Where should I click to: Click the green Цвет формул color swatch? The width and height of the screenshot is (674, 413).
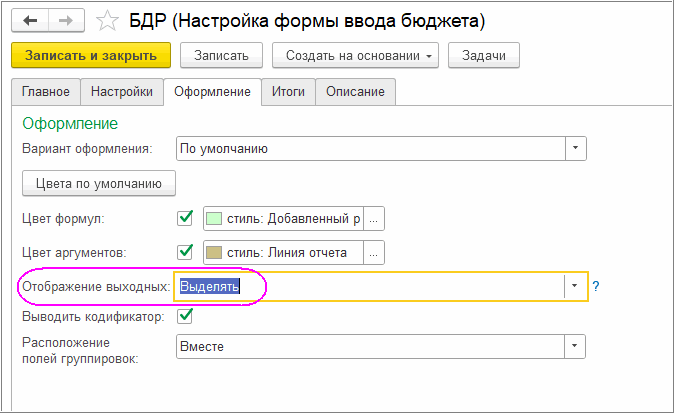pyautogui.click(x=214, y=219)
